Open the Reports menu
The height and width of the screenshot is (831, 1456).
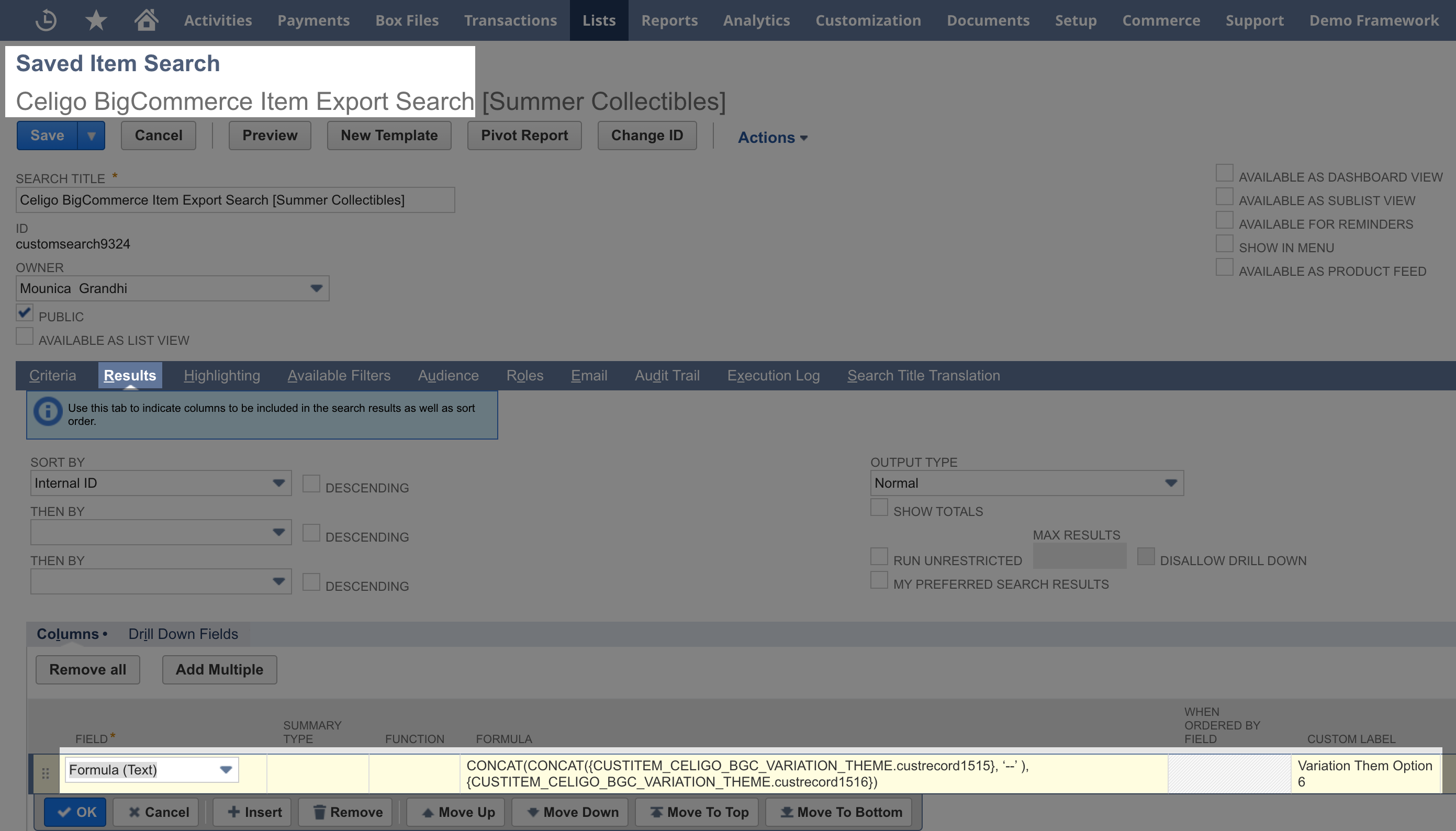669,20
